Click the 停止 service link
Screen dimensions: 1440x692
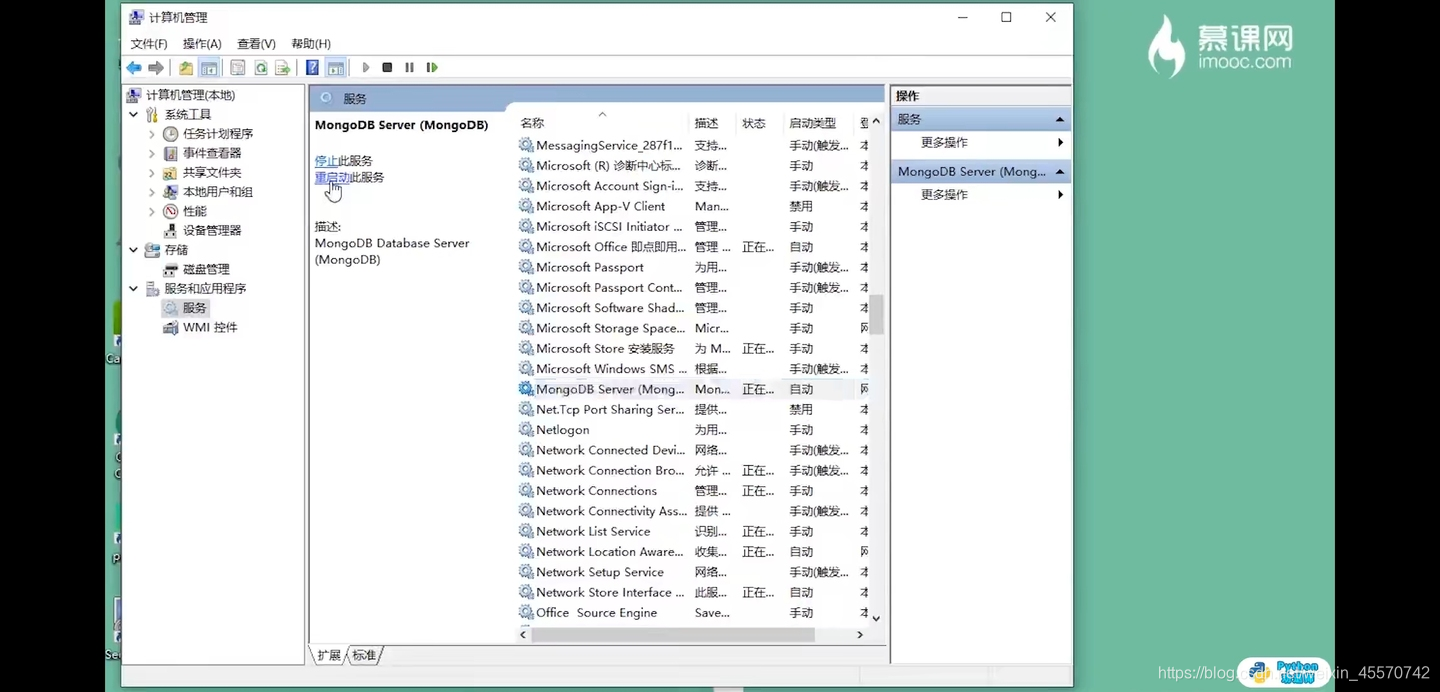tap(326, 161)
